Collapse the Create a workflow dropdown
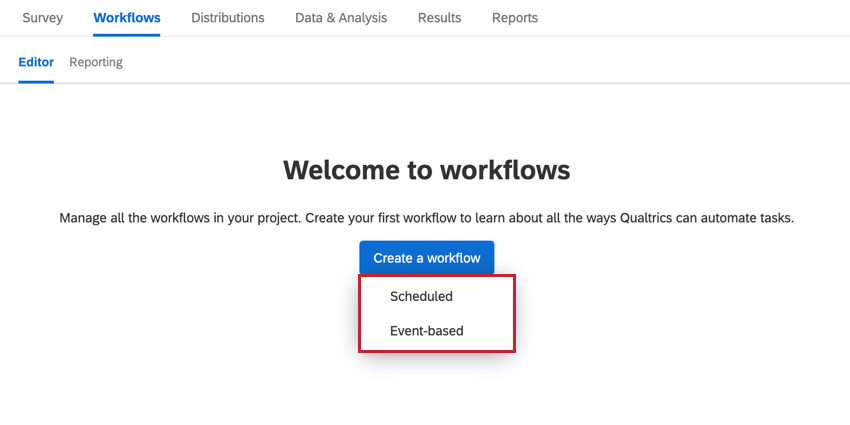Image resolution: width=850 pixels, height=425 pixels. [x=427, y=258]
